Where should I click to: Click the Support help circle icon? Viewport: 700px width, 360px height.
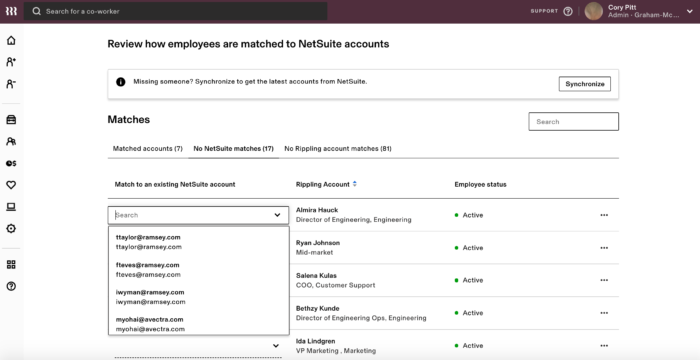point(568,11)
